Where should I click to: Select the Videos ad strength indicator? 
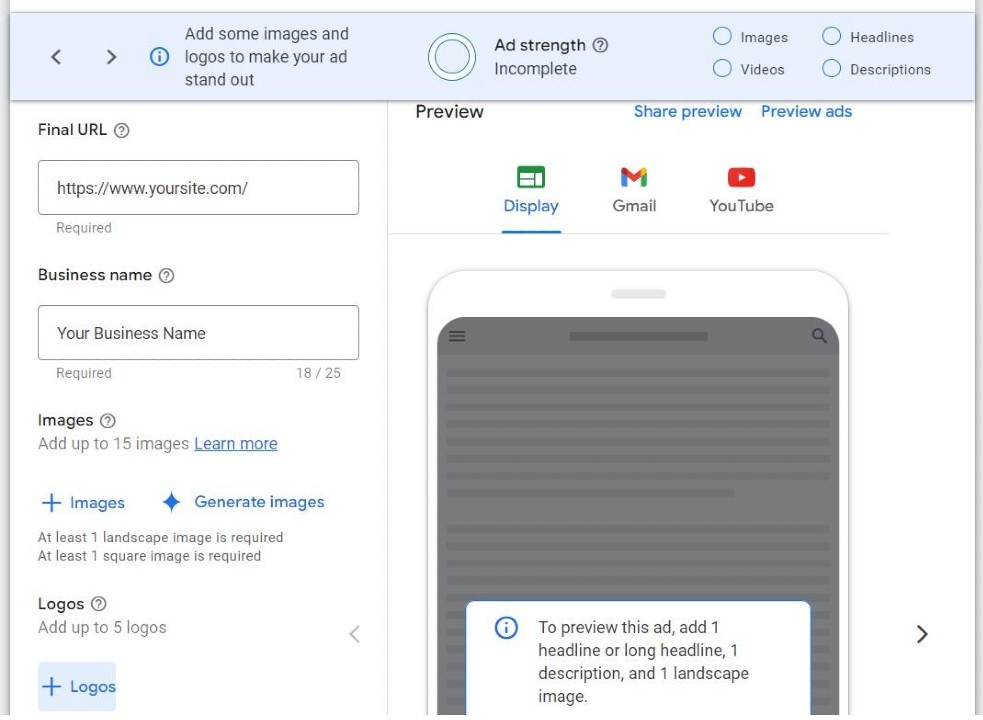pos(722,69)
